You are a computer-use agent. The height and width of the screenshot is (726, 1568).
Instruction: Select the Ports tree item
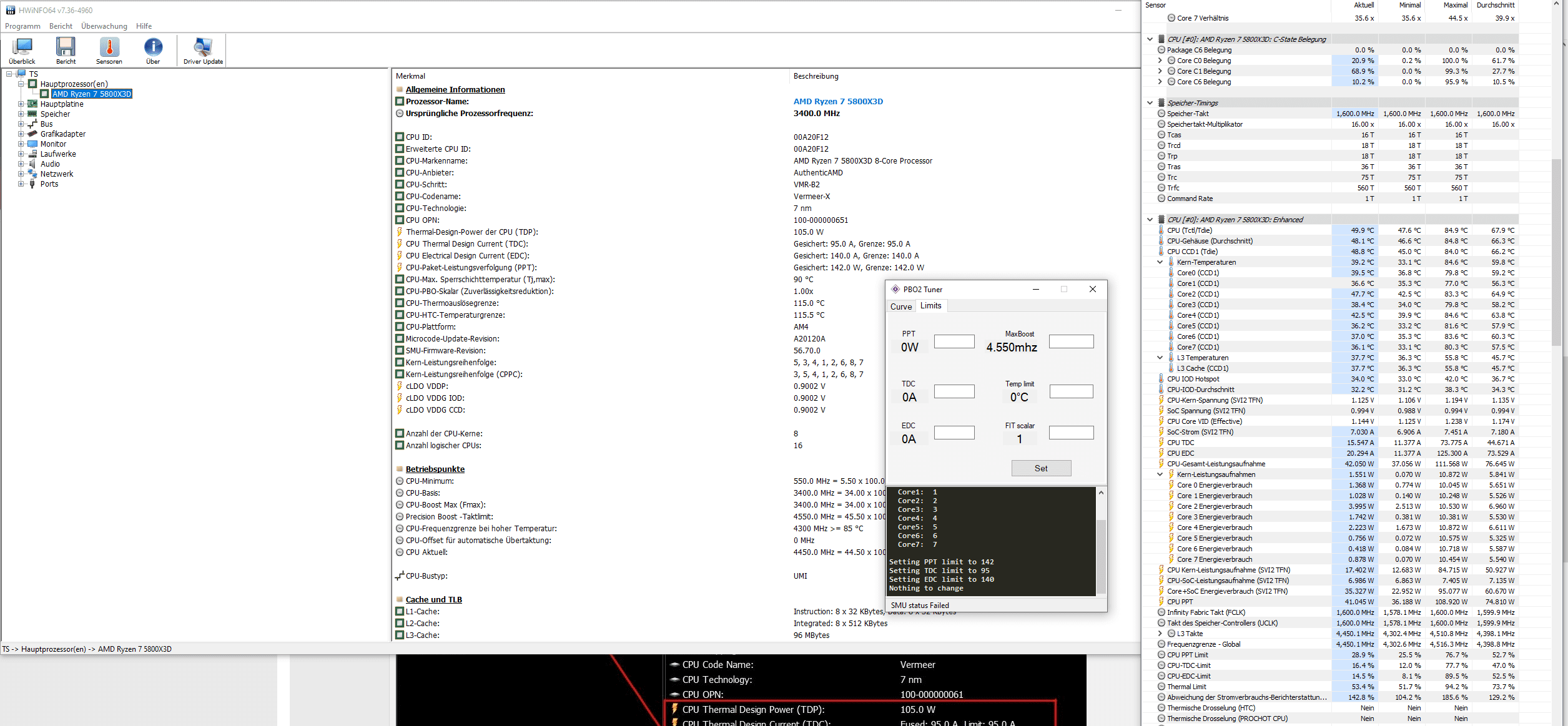[49, 184]
